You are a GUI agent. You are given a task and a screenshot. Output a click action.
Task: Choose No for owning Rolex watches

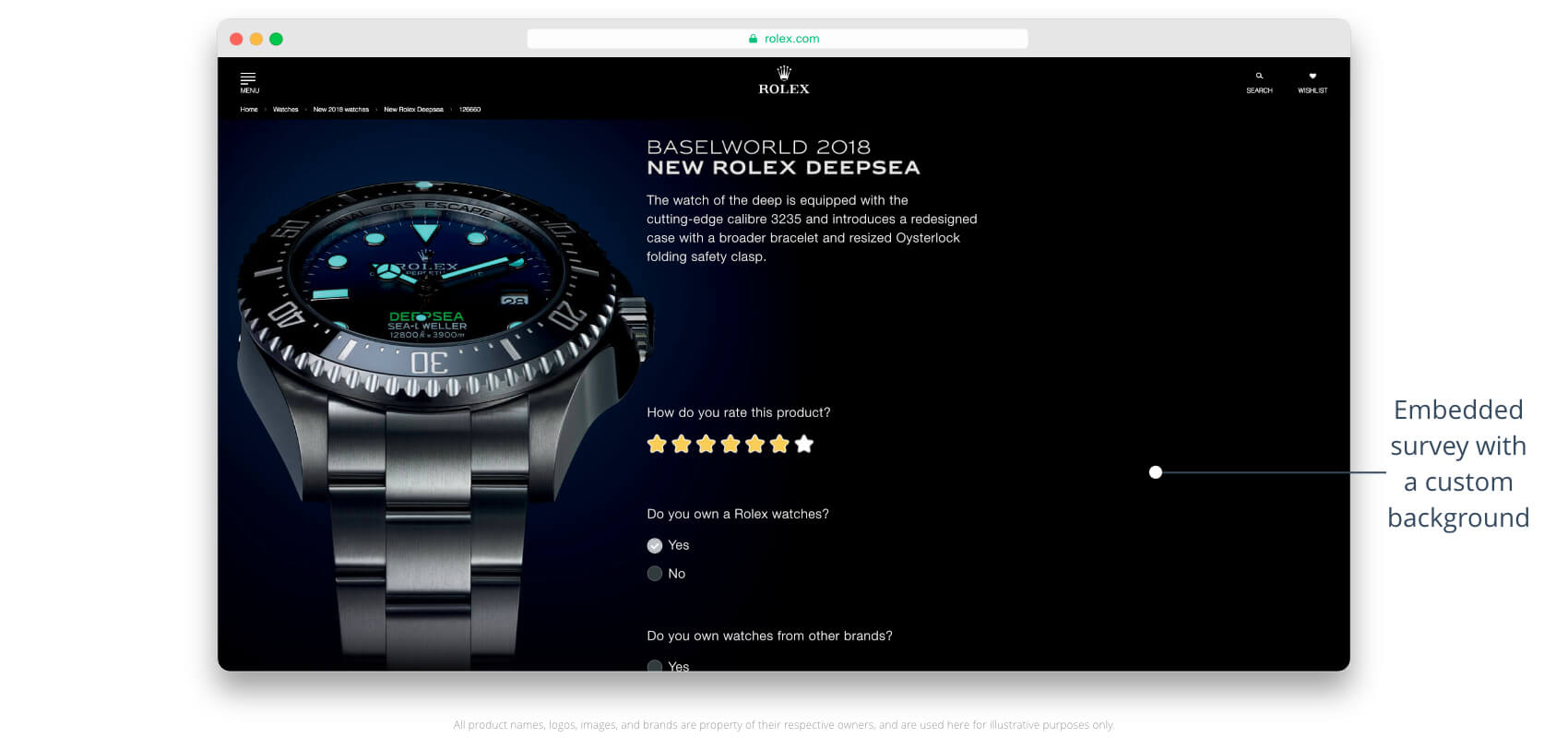click(655, 574)
